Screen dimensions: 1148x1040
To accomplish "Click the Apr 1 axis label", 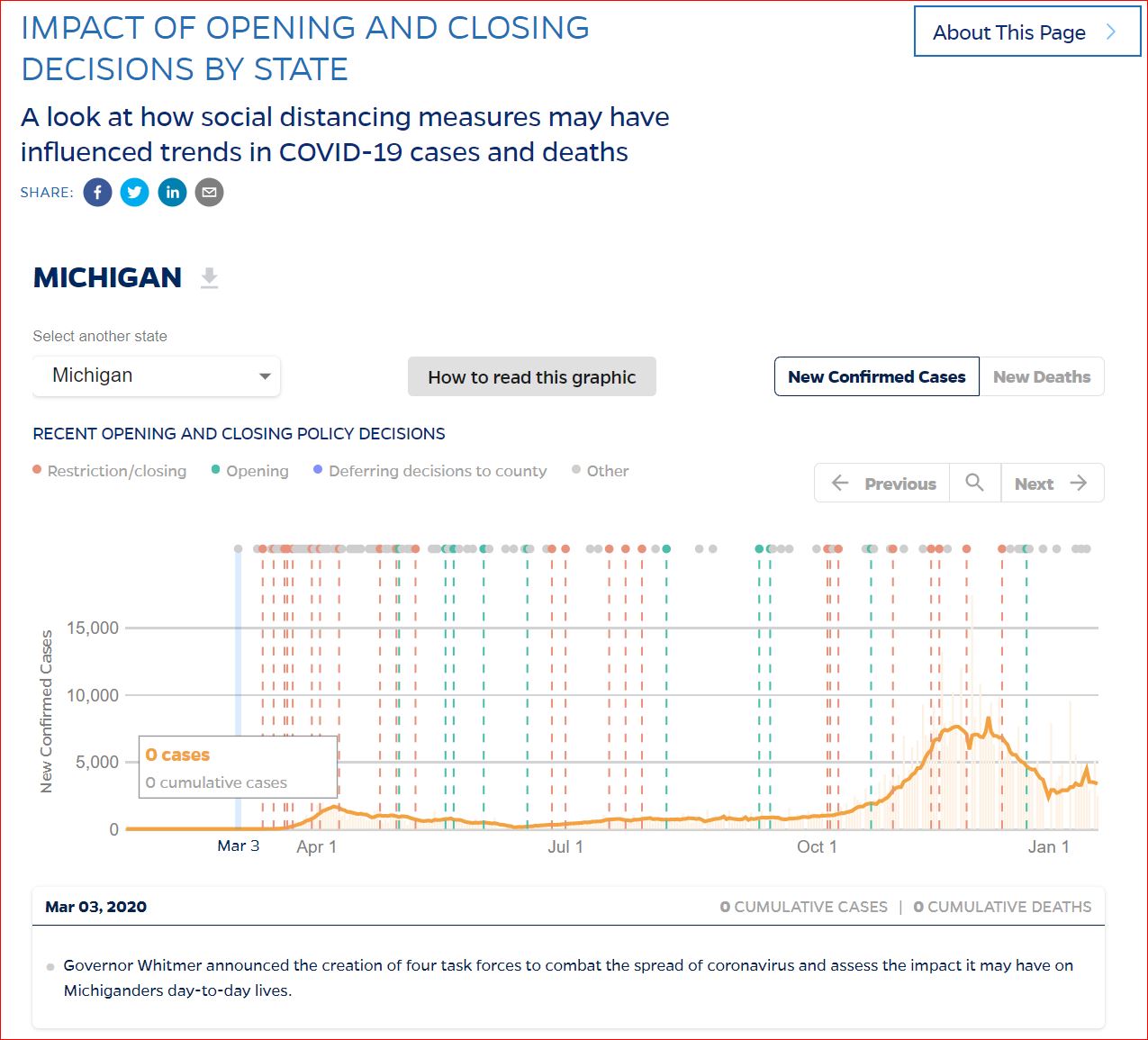I will point(316,846).
